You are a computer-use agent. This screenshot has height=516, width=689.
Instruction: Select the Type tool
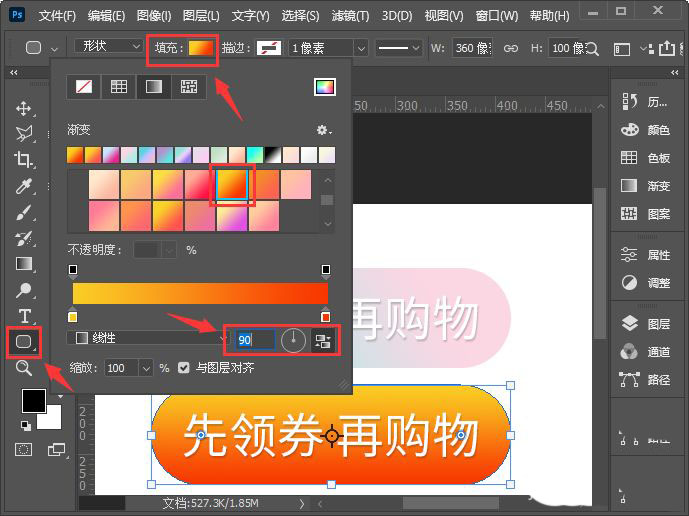pos(25,316)
